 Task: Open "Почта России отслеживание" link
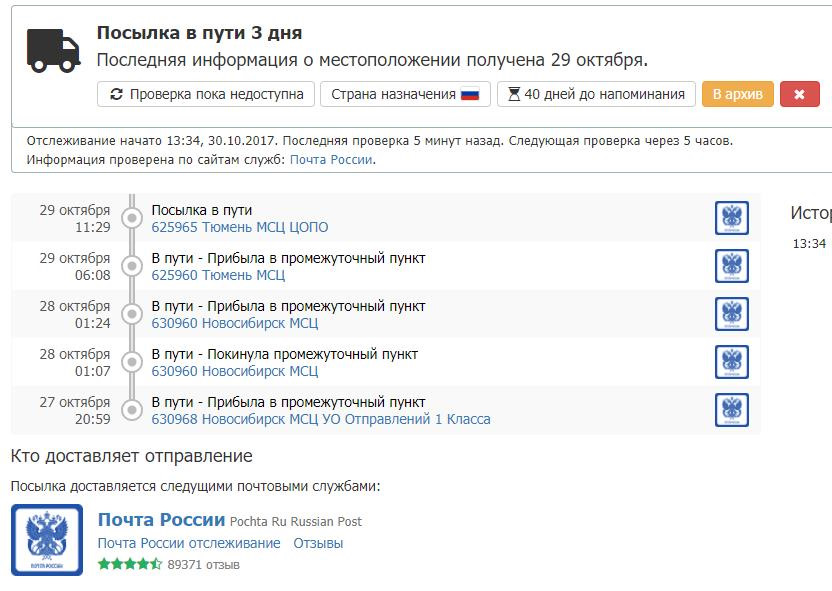point(189,543)
